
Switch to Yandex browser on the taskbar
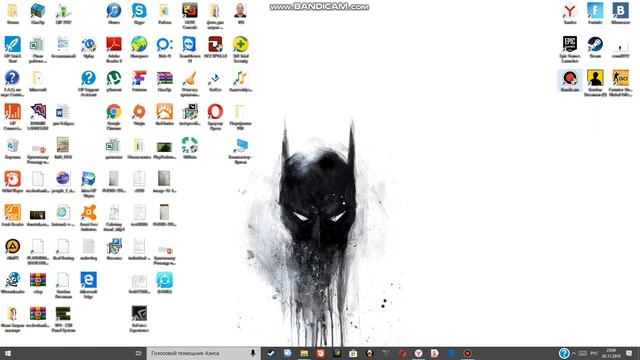tap(418, 353)
